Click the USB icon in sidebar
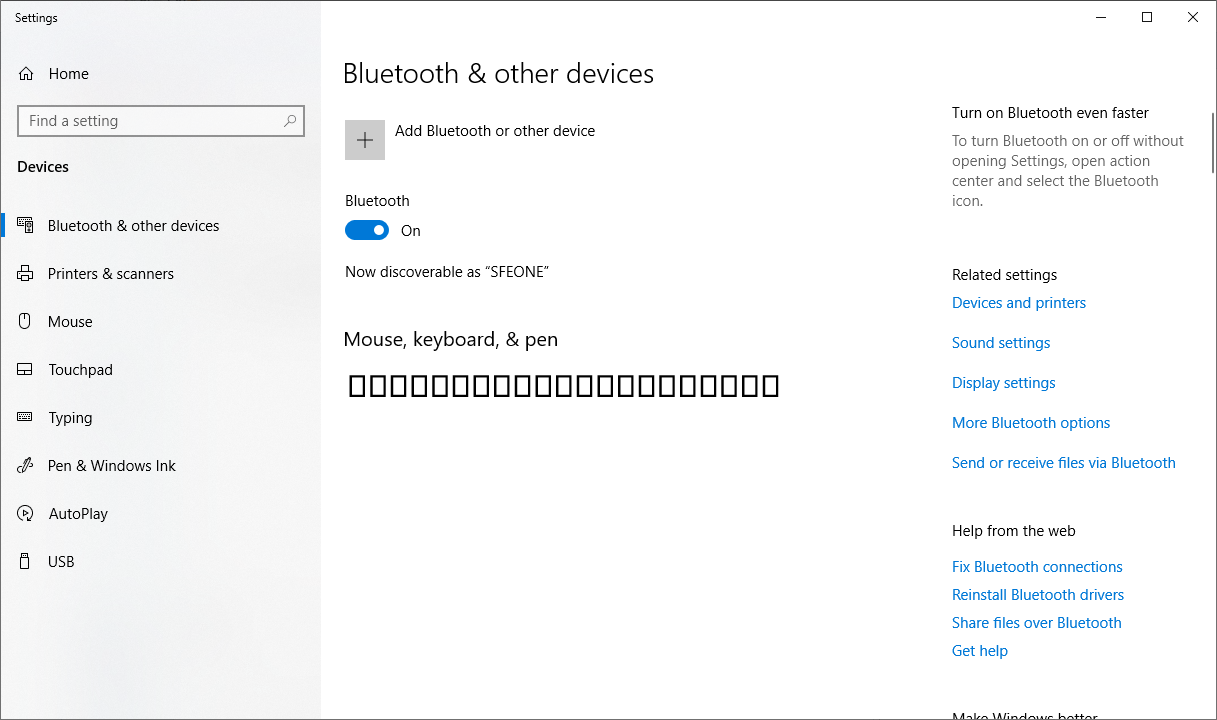The image size is (1217, 720). pos(26,562)
